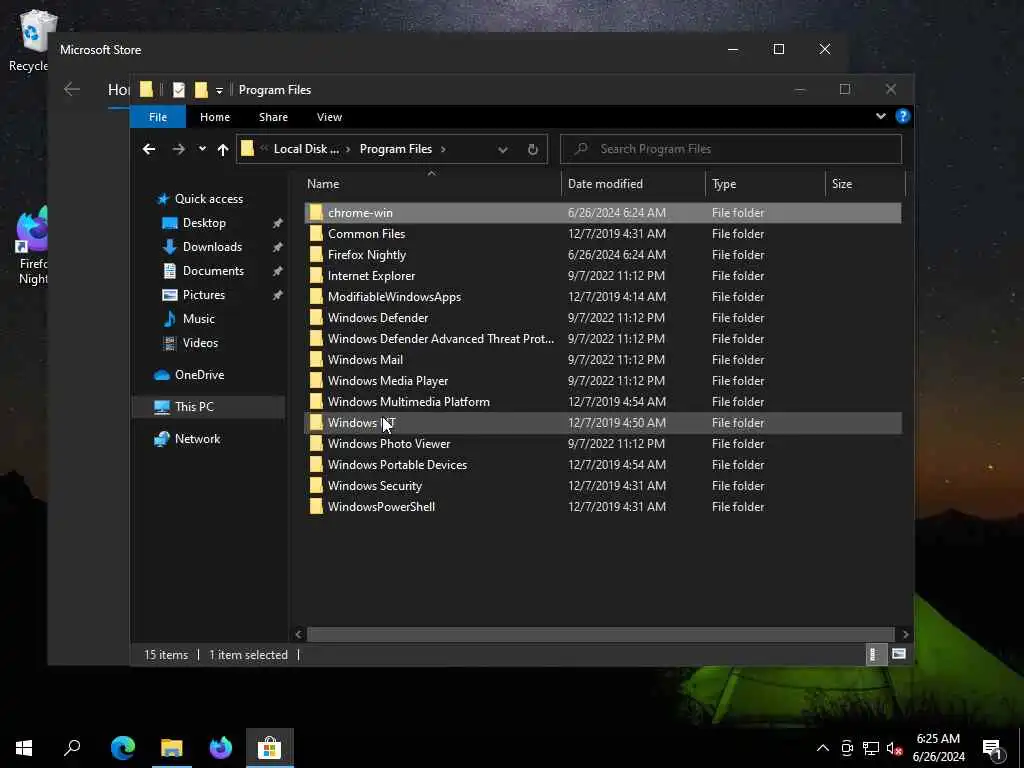Go up one folder level arrow
1024x768 pixels.
click(x=223, y=150)
